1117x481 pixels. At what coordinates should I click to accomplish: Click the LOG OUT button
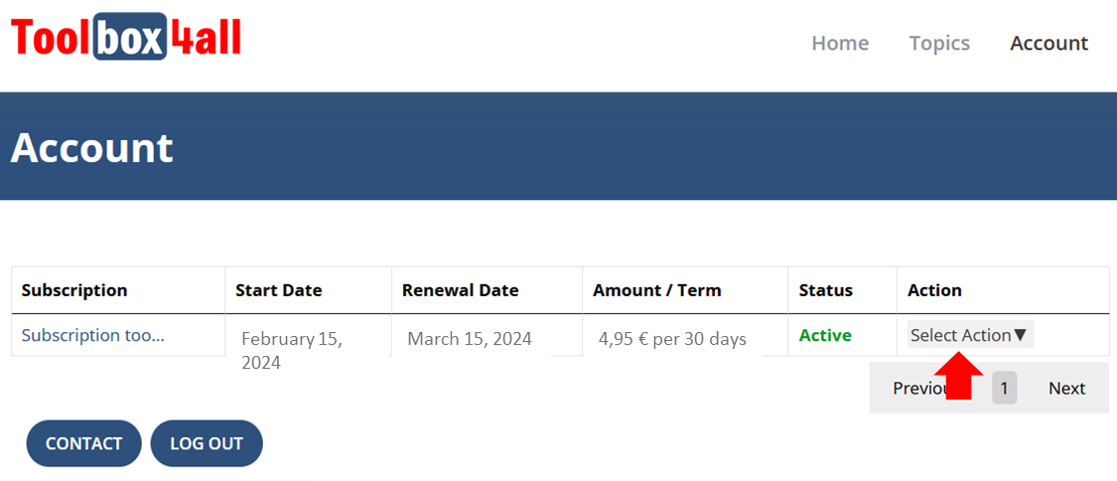click(206, 443)
